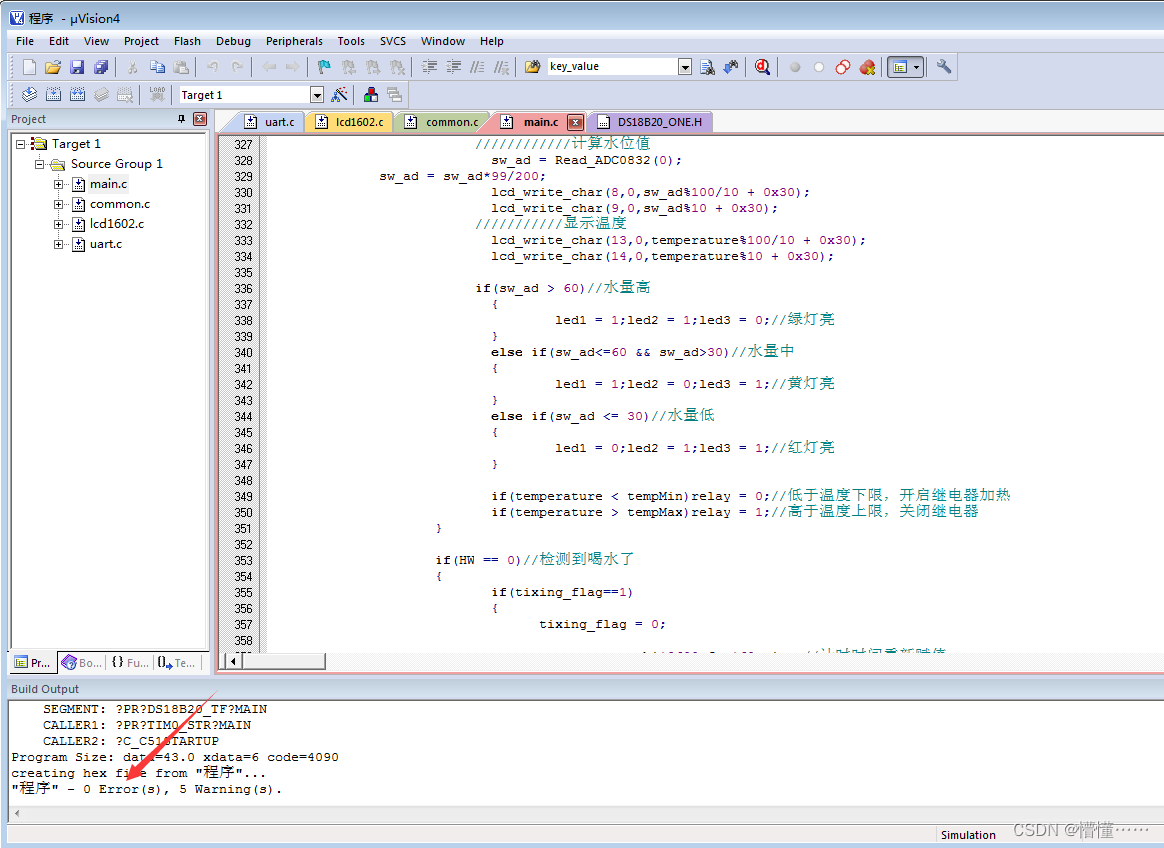1164x848 pixels.
Task: Kill all breakpoints icon
Action: click(x=867, y=67)
